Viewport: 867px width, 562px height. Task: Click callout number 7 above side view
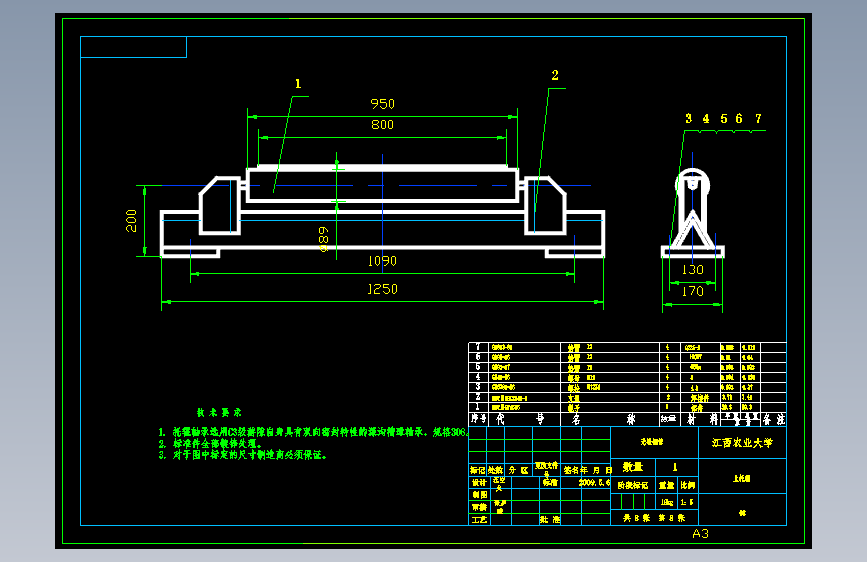pyautogui.click(x=758, y=118)
